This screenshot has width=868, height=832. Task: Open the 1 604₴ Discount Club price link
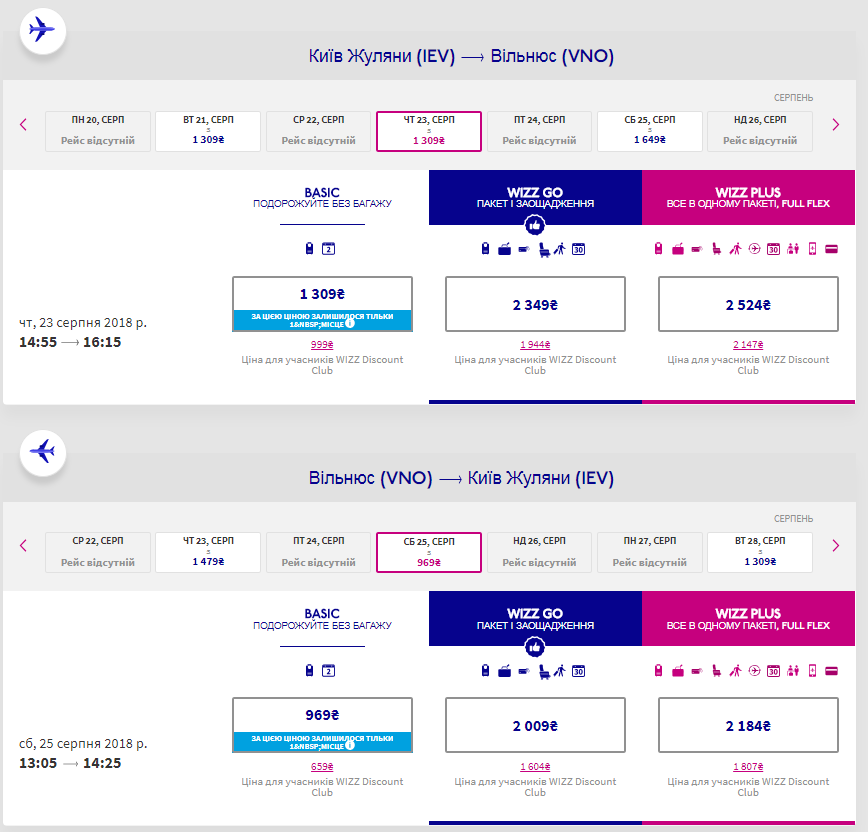(x=535, y=767)
